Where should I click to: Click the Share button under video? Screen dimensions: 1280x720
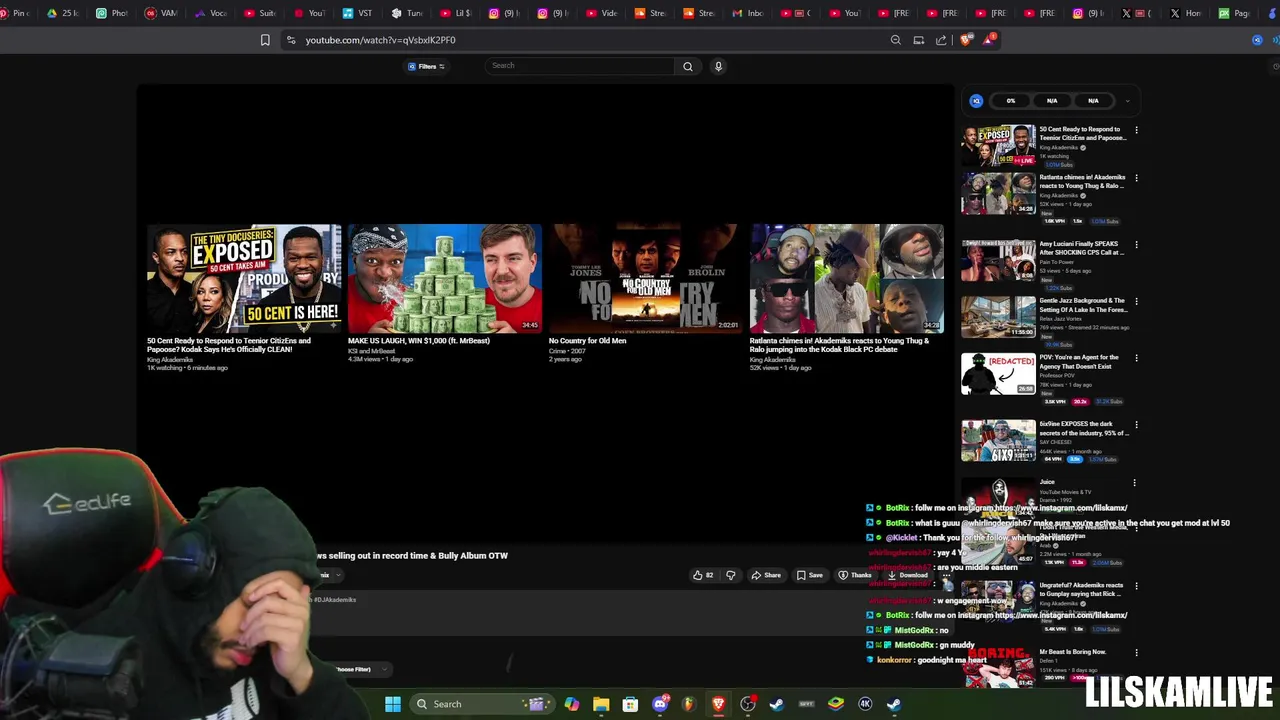(x=767, y=575)
